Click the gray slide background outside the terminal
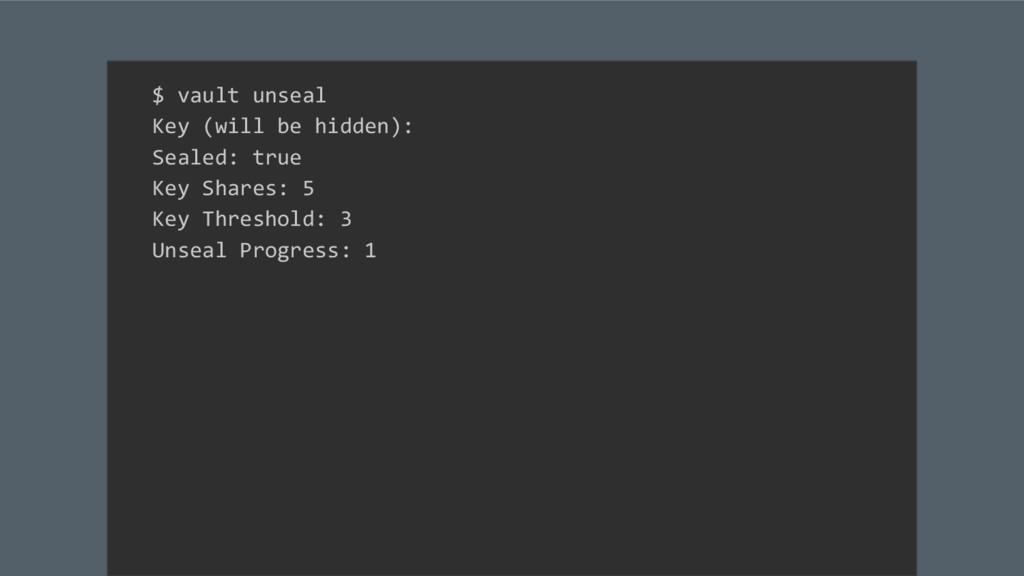 [52, 300]
